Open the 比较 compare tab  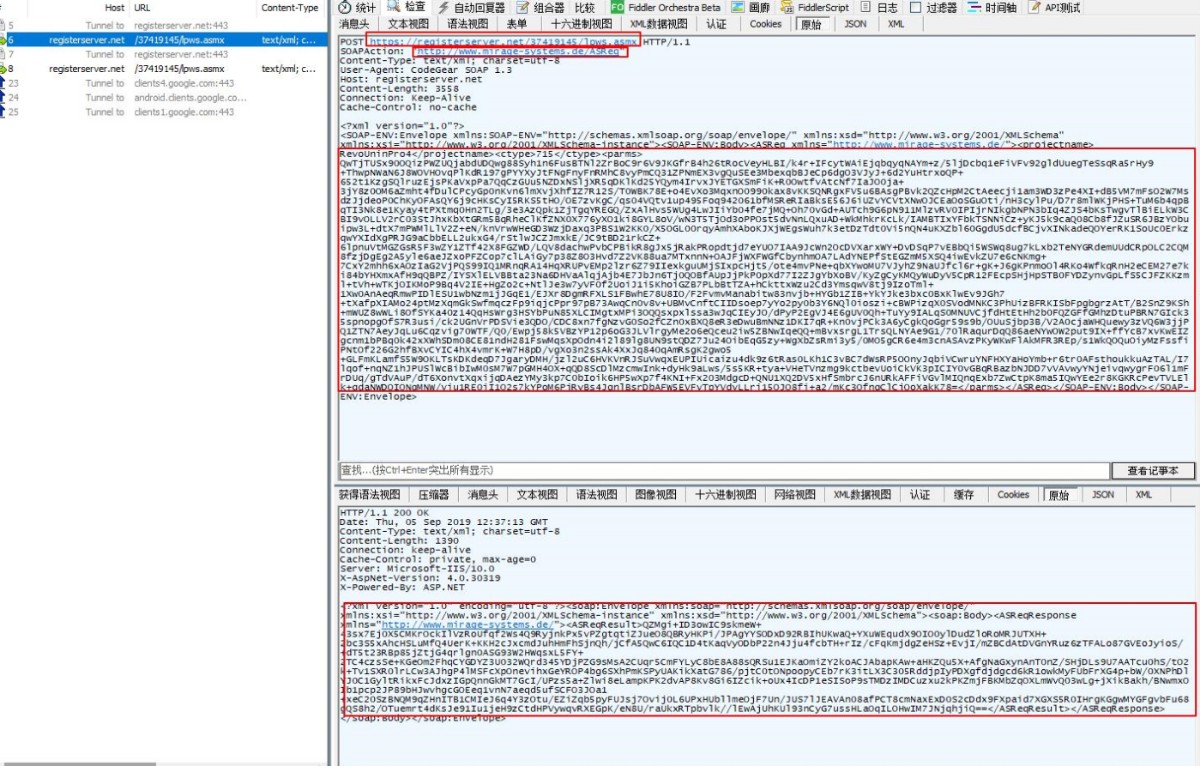[x=585, y=7]
